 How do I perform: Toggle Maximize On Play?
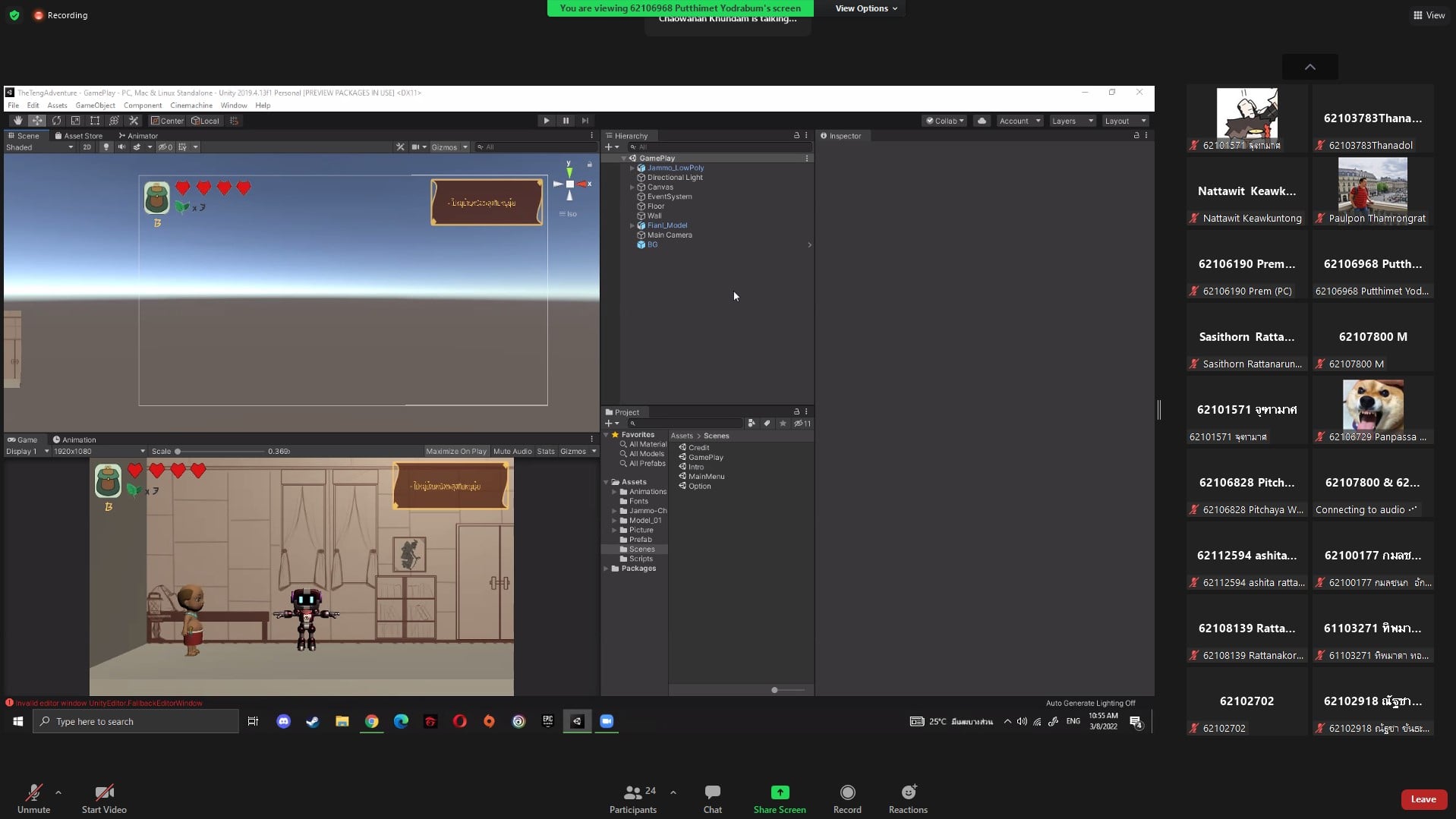(455, 452)
